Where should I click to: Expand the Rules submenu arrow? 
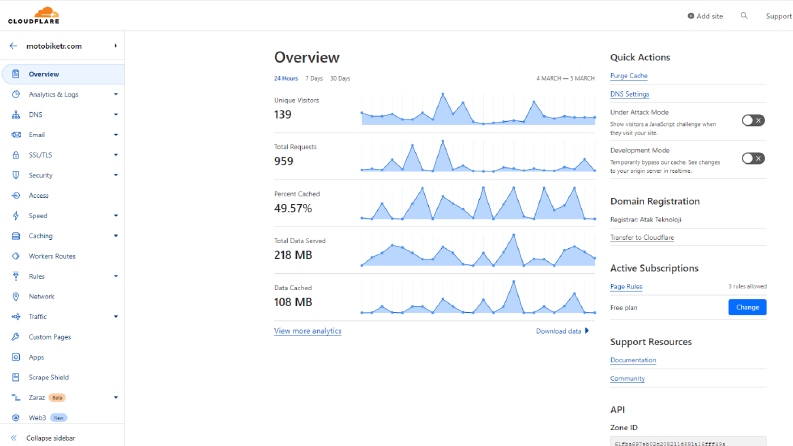[x=116, y=276]
